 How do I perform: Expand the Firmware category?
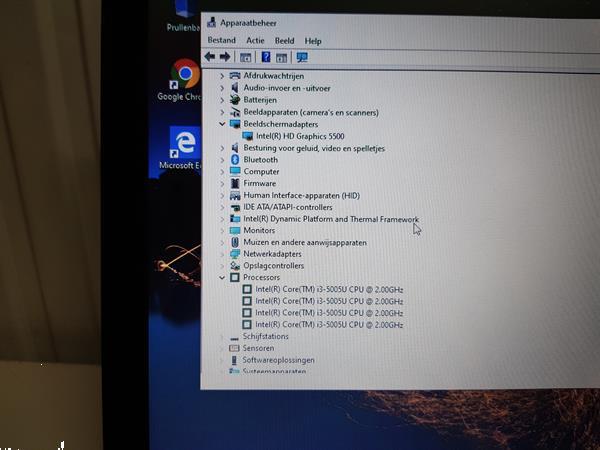click(222, 184)
